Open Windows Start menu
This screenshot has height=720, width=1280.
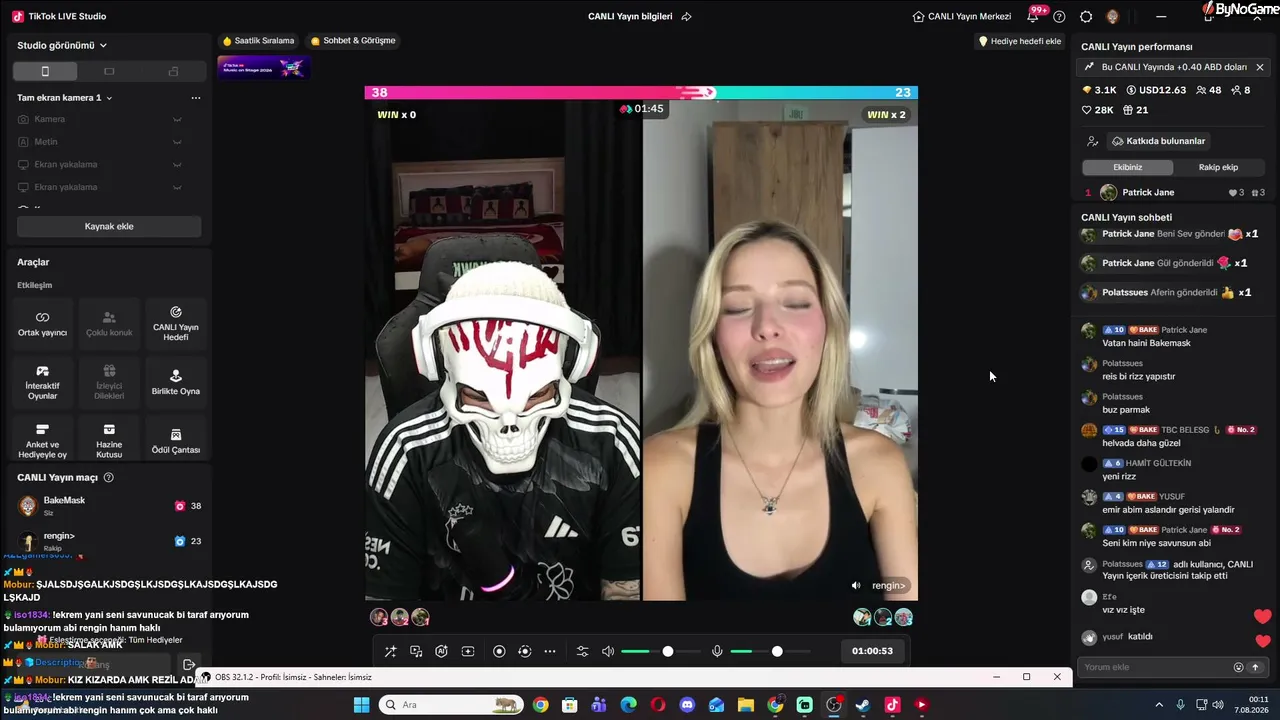point(361,705)
